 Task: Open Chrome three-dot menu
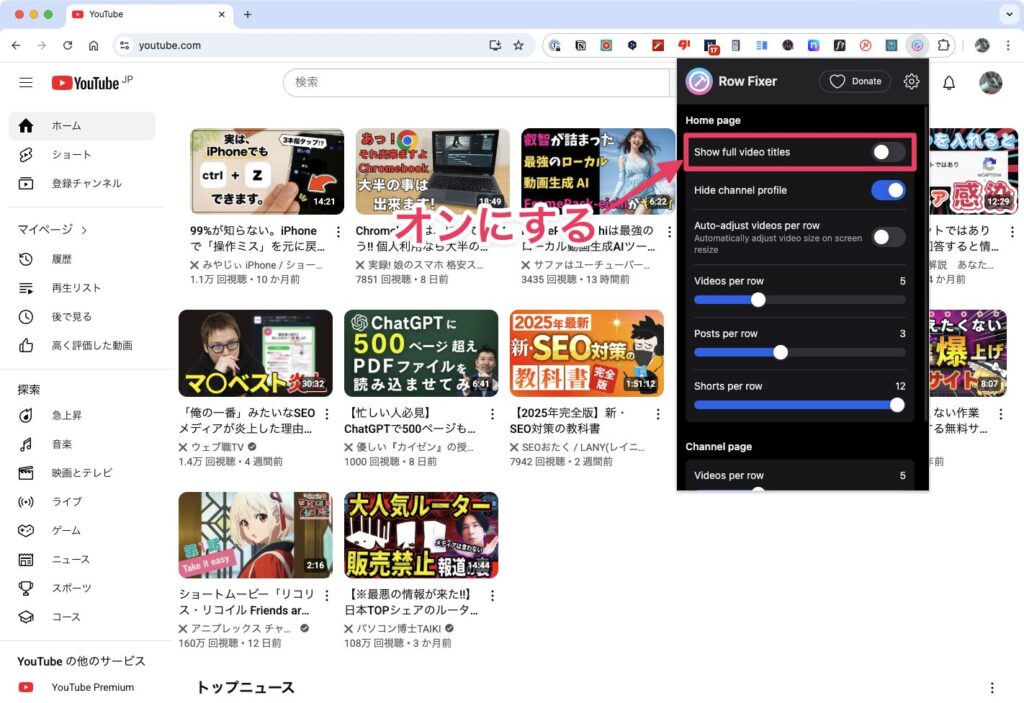point(1008,45)
